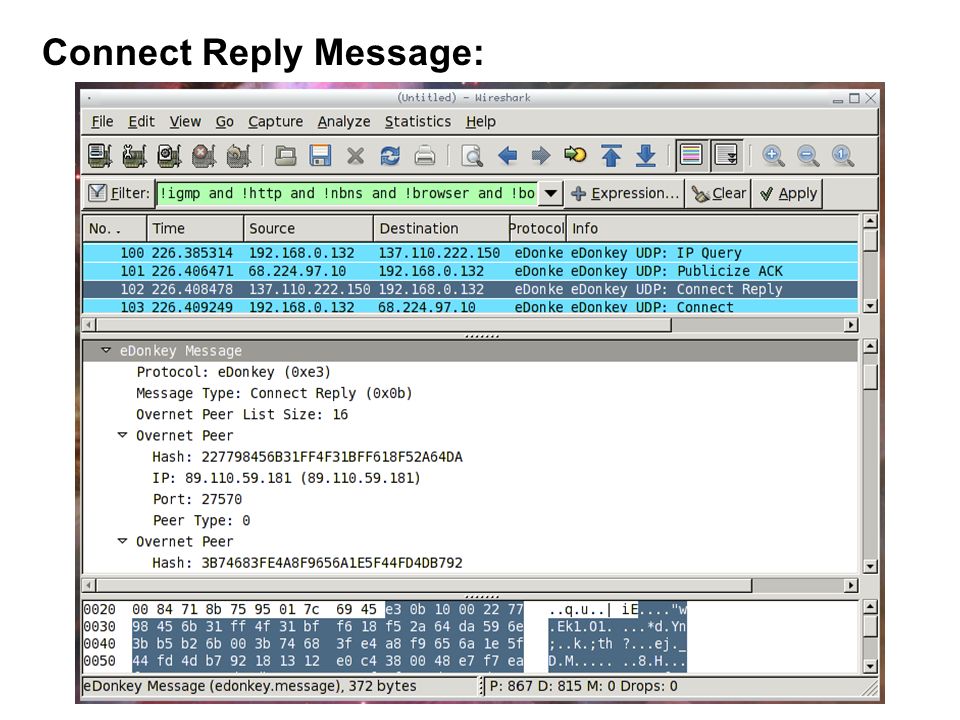
Task: Stop the running capture
Action: coord(204,156)
